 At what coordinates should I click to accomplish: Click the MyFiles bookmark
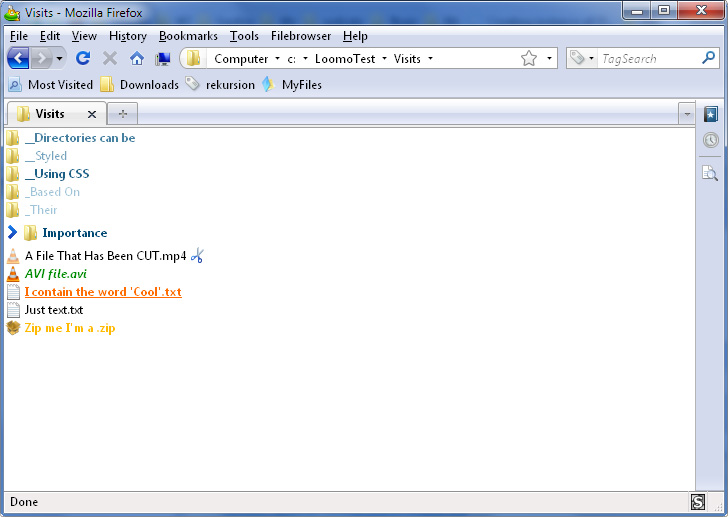tap(302, 85)
